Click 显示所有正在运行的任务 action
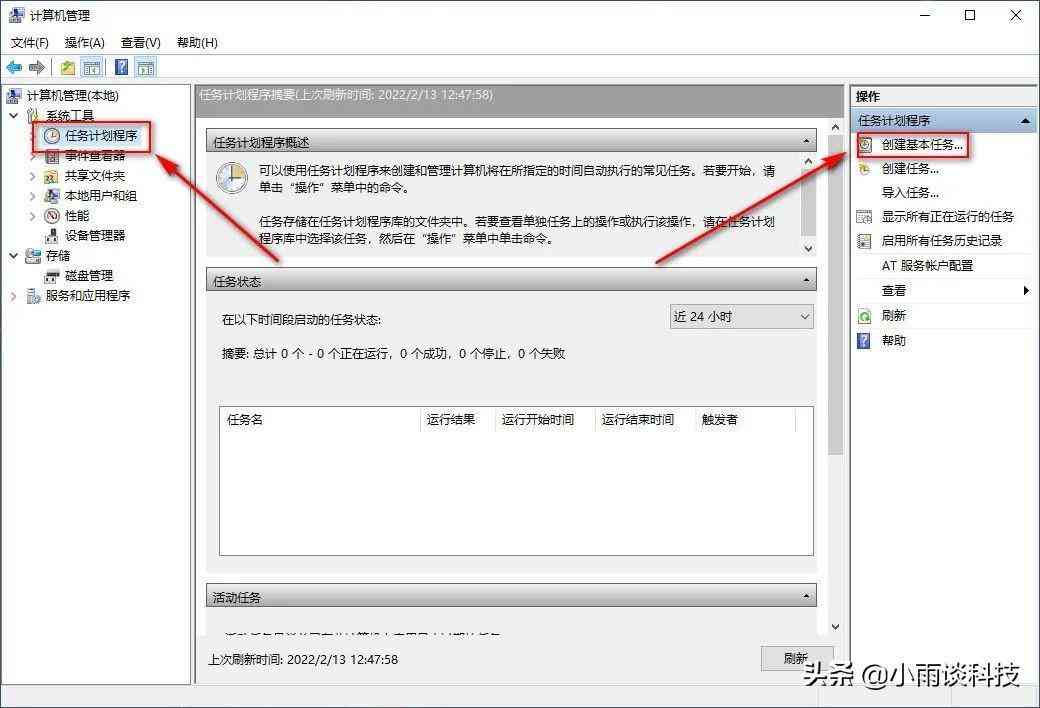 pos(947,216)
